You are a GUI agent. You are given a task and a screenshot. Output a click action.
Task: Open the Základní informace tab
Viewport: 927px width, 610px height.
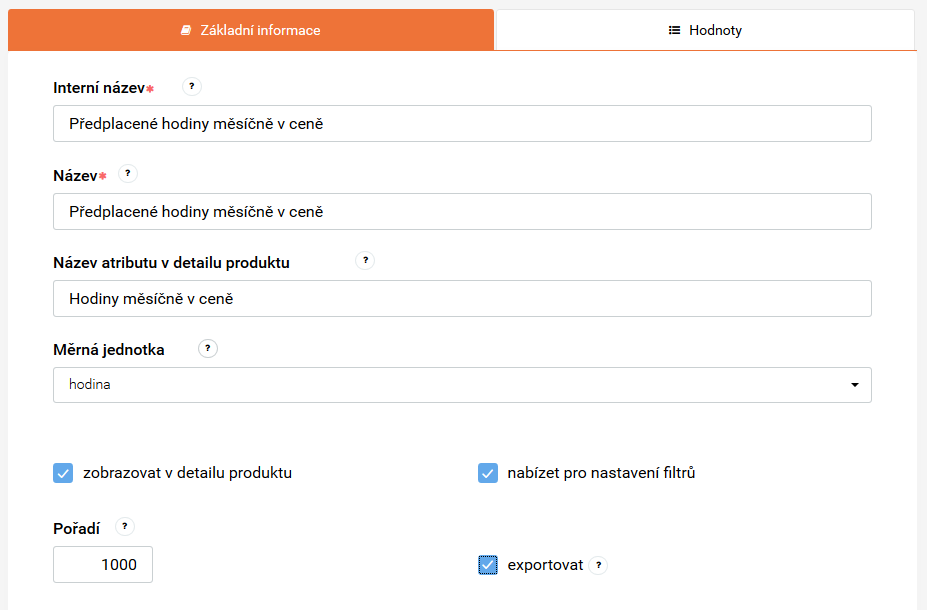coord(251,30)
